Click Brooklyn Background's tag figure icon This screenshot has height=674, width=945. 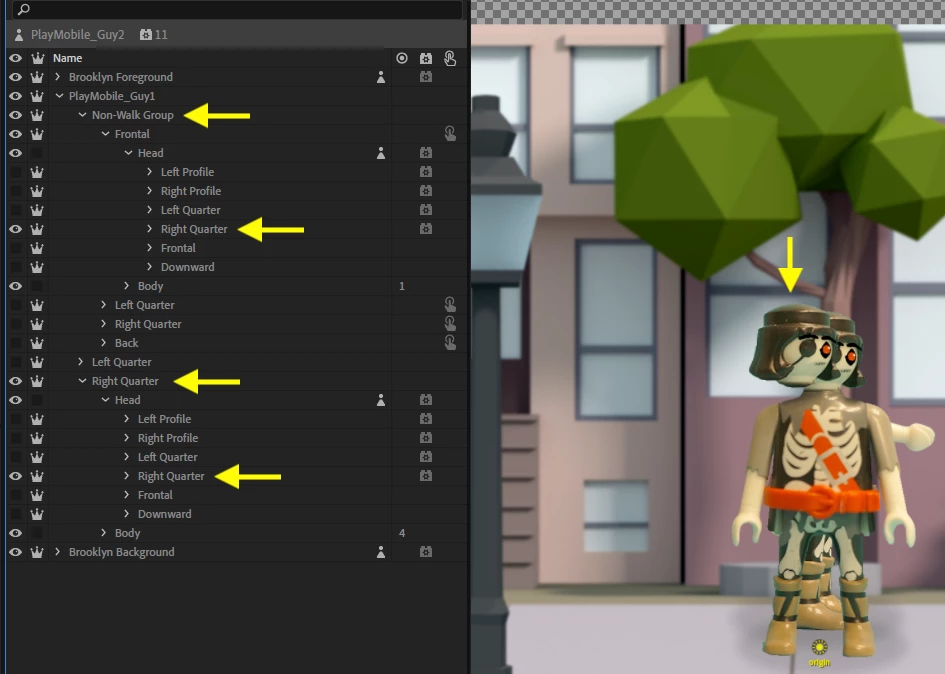(x=381, y=552)
